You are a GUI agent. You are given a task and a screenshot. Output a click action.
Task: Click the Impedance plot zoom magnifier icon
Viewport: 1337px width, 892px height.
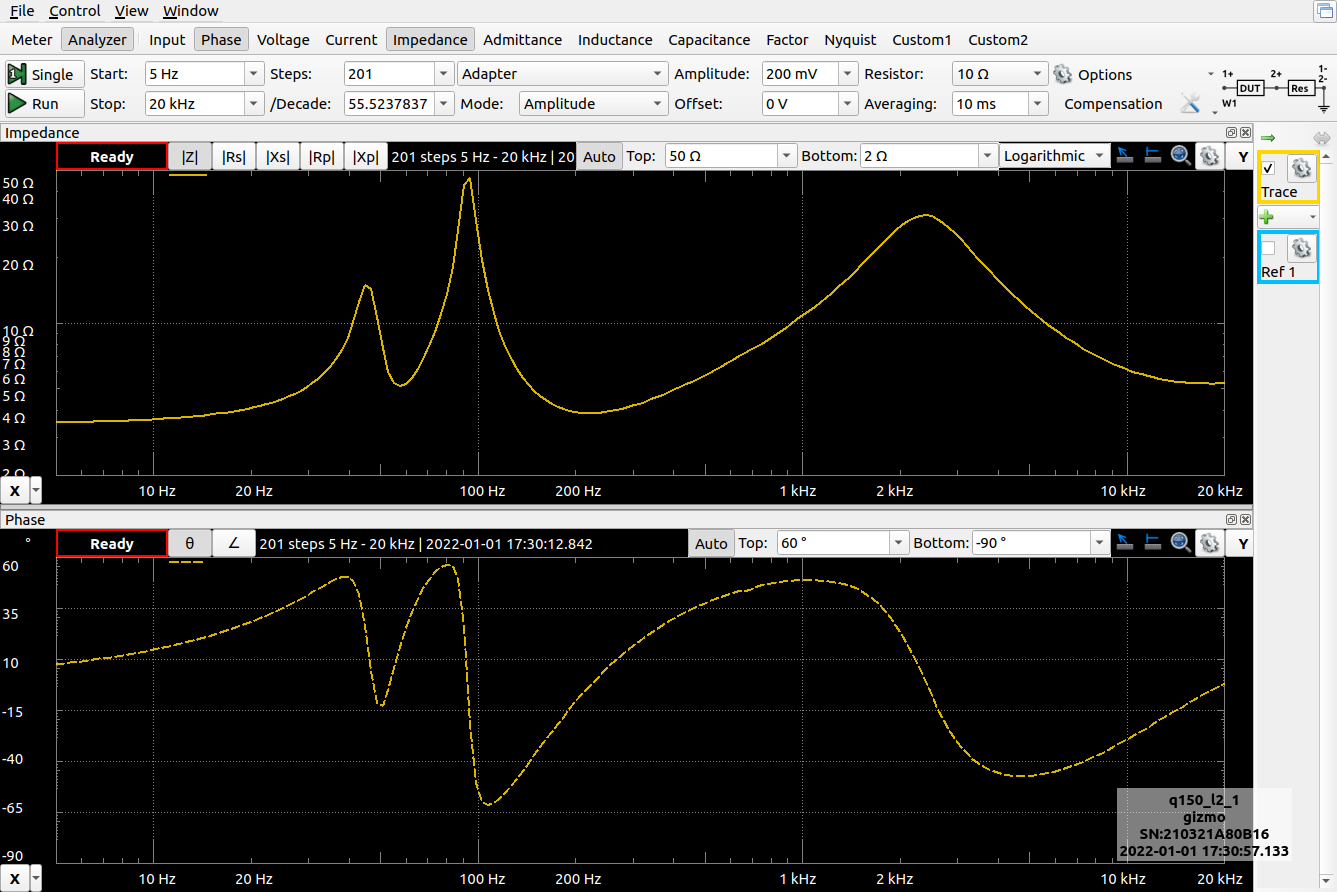[x=1181, y=155]
